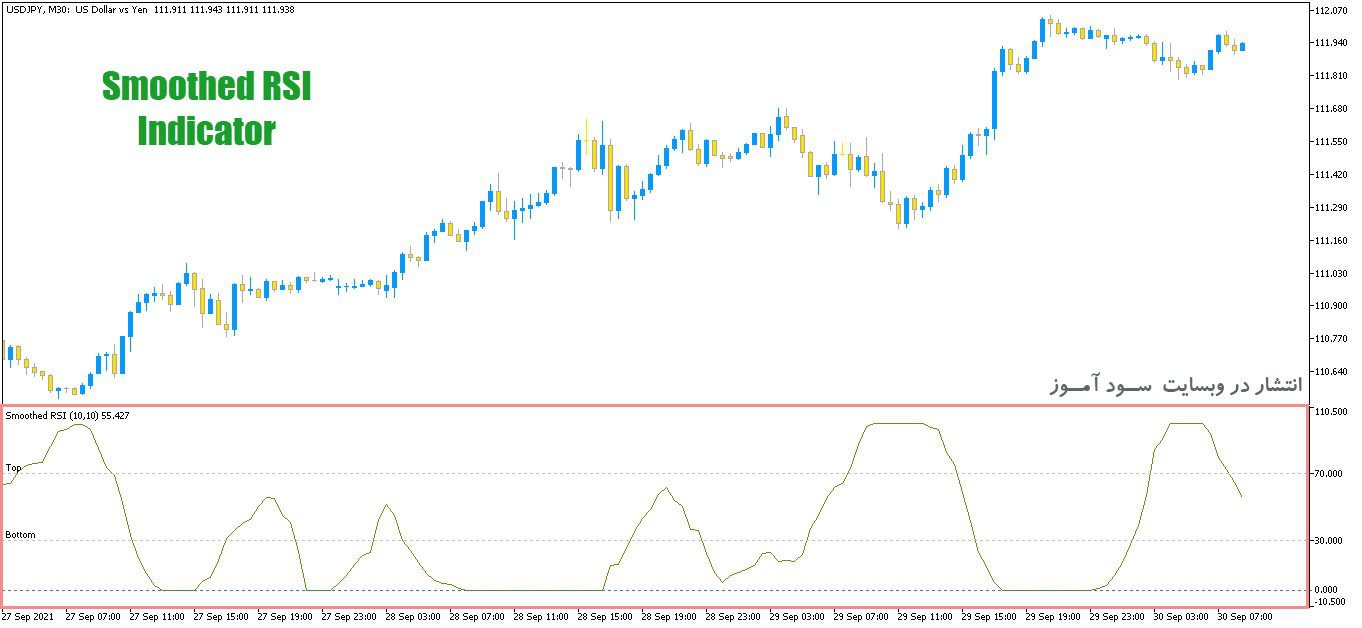
Task: Click the Persian watermark text on chart
Action: click(x=1176, y=385)
